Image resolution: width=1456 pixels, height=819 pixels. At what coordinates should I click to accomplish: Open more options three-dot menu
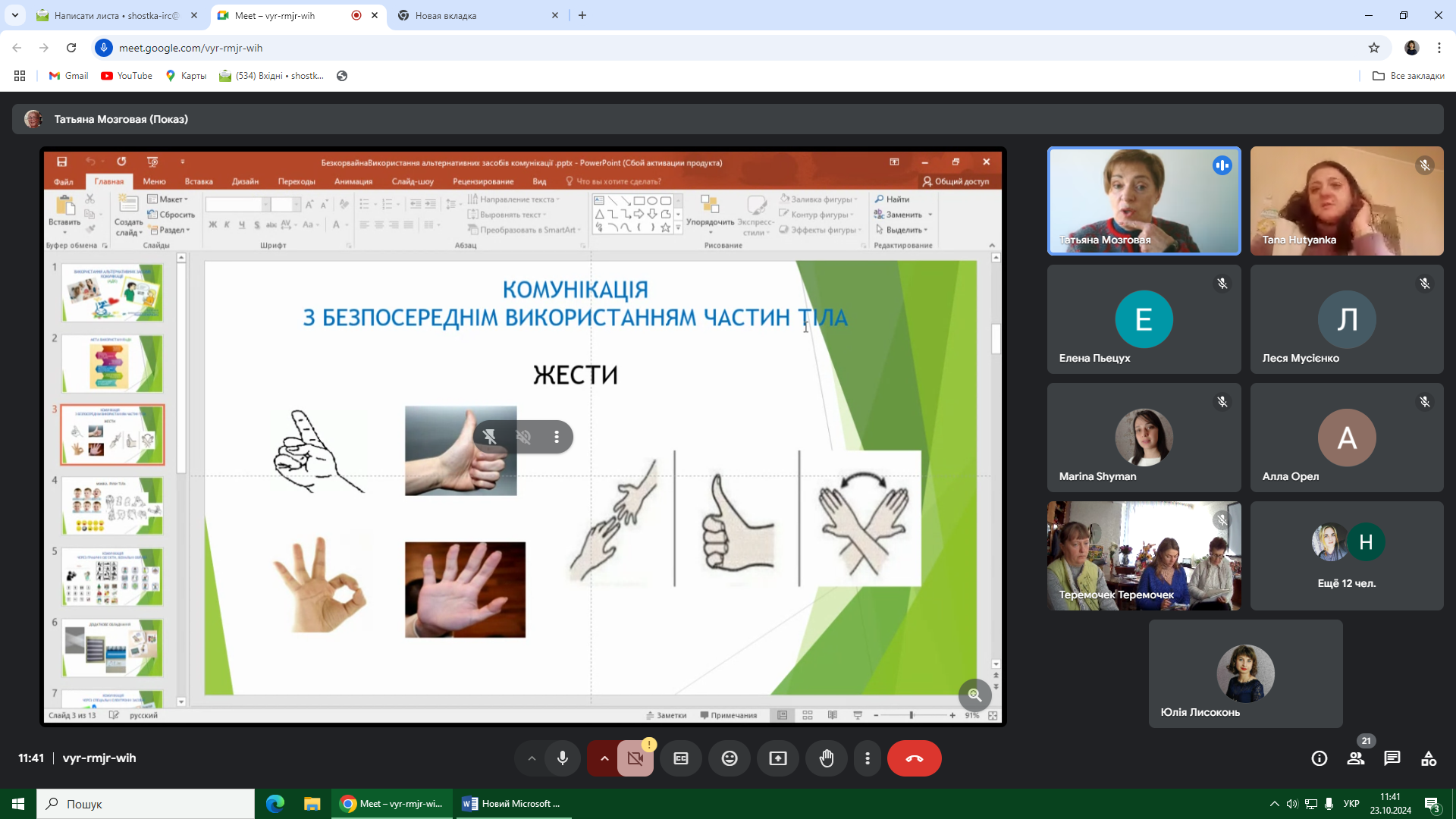pyautogui.click(x=868, y=758)
